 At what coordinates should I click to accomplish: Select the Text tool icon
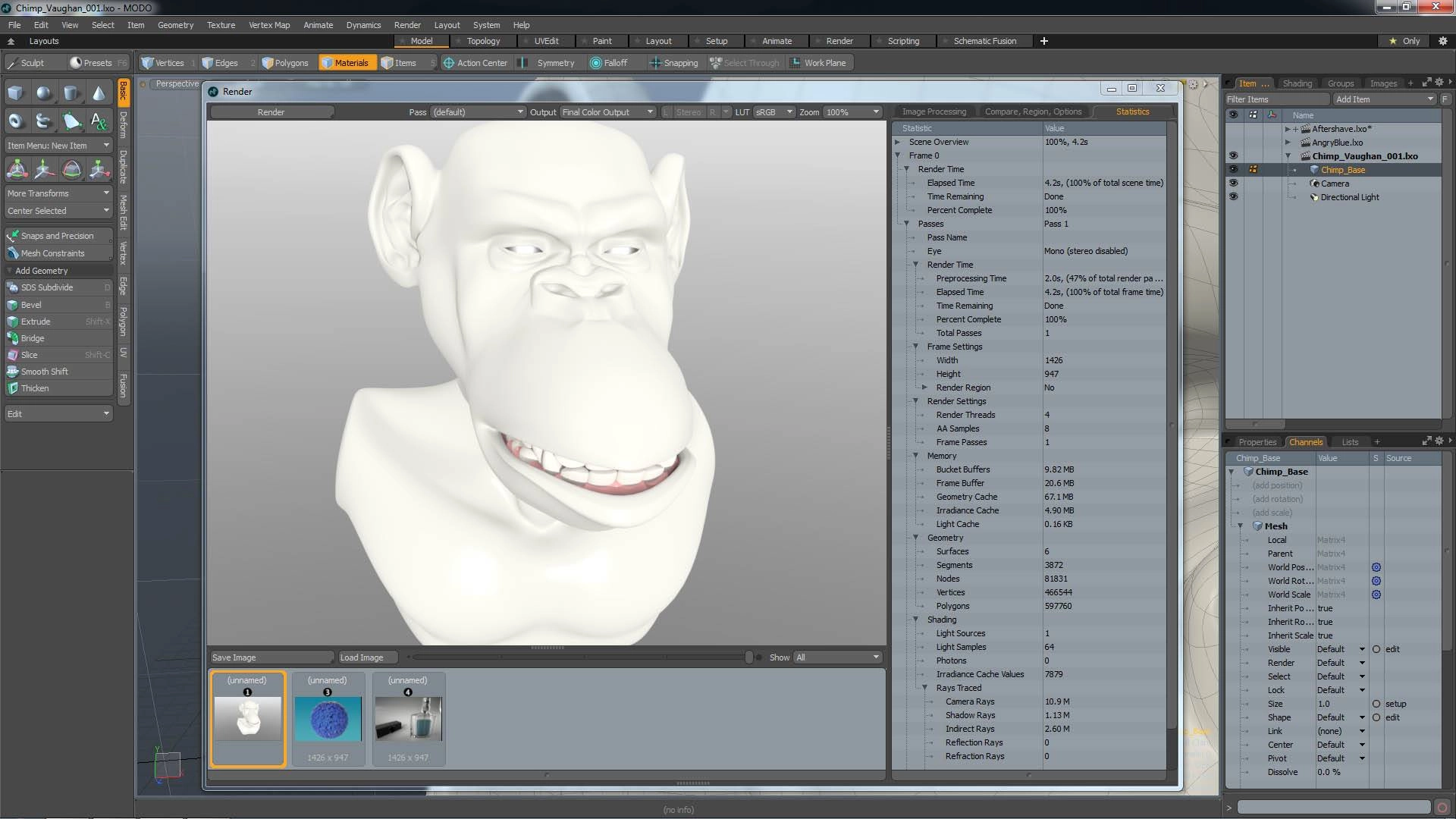pos(99,121)
